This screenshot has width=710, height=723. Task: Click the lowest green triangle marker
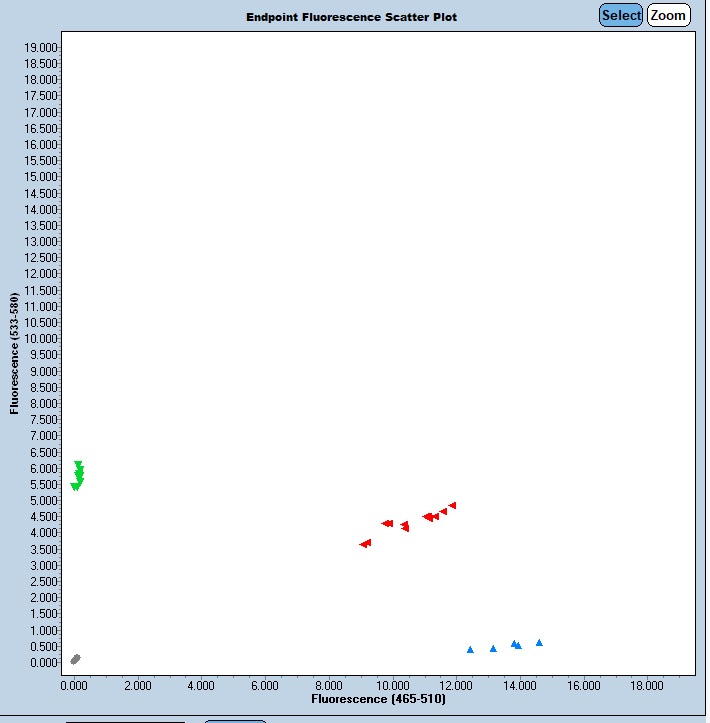74,487
